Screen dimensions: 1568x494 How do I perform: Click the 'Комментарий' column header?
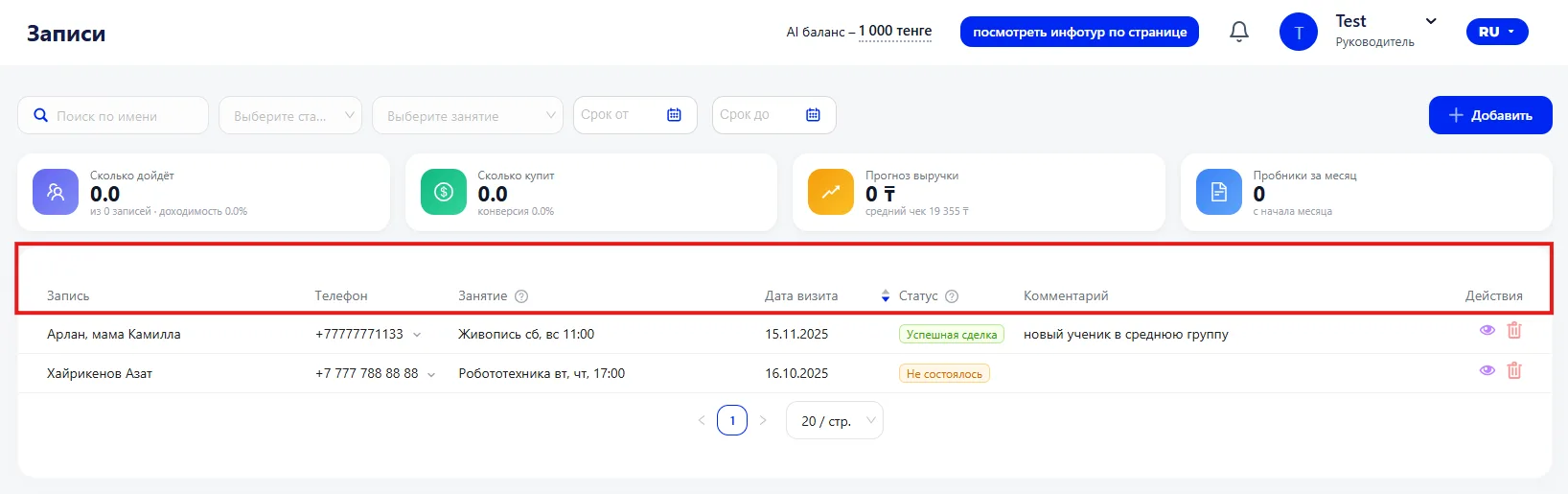[1066, 295]
